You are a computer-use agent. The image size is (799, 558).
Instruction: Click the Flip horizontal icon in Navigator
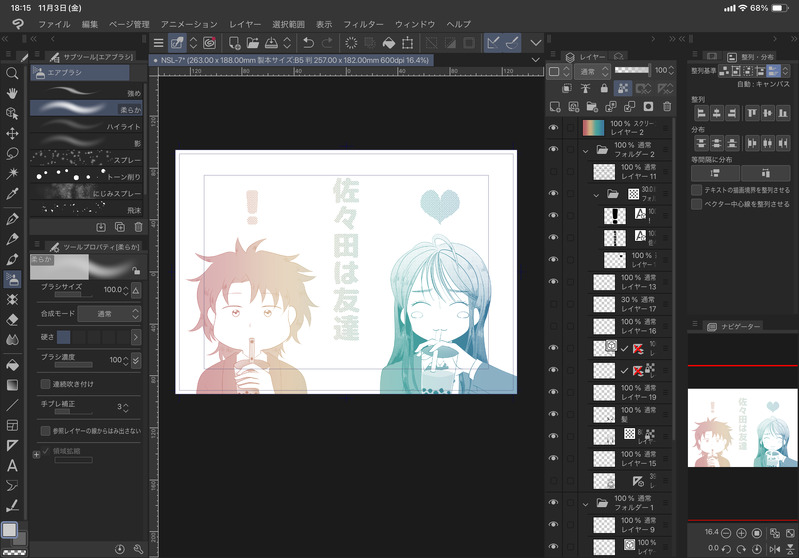click(x=775, y=549)
